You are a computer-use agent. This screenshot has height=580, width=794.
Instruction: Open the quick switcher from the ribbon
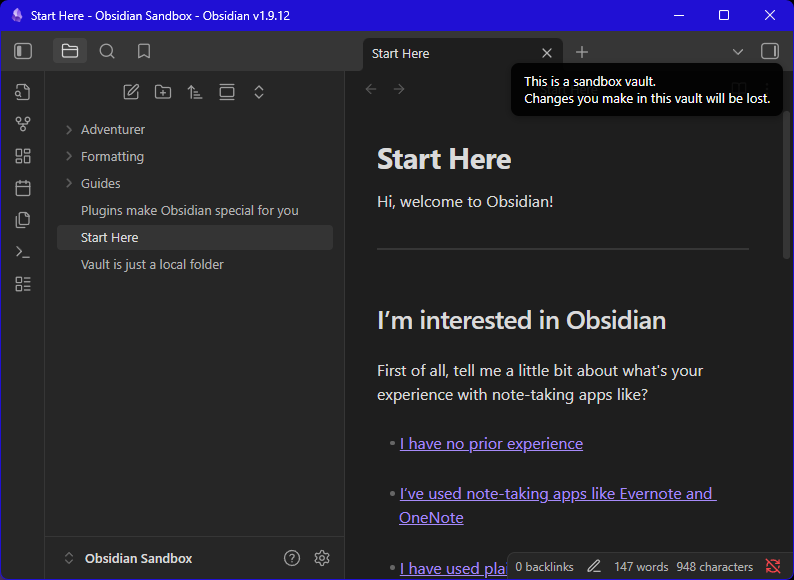tap(23, 92)
